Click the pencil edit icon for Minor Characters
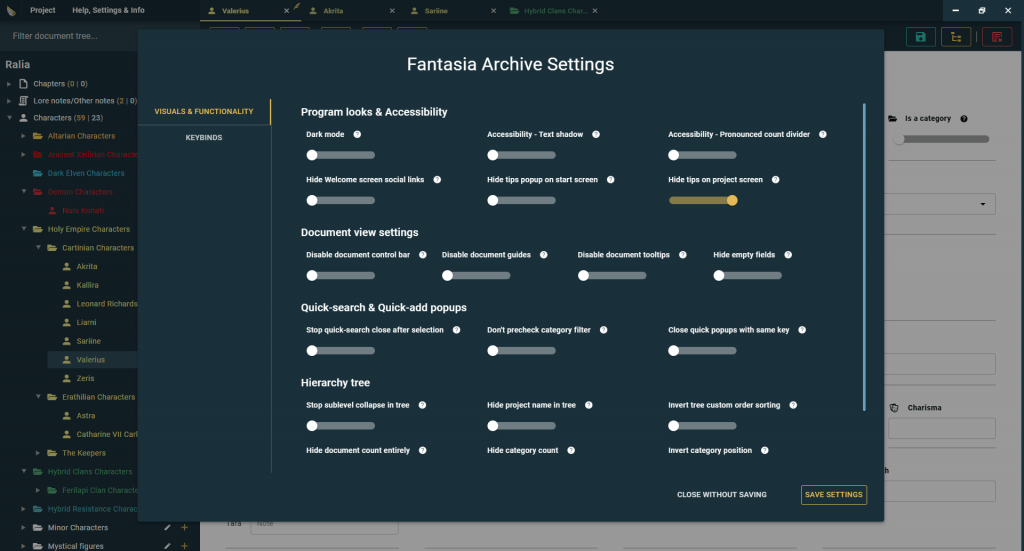The height and width of the screenshot is (551, 1024). coord(167,528)
